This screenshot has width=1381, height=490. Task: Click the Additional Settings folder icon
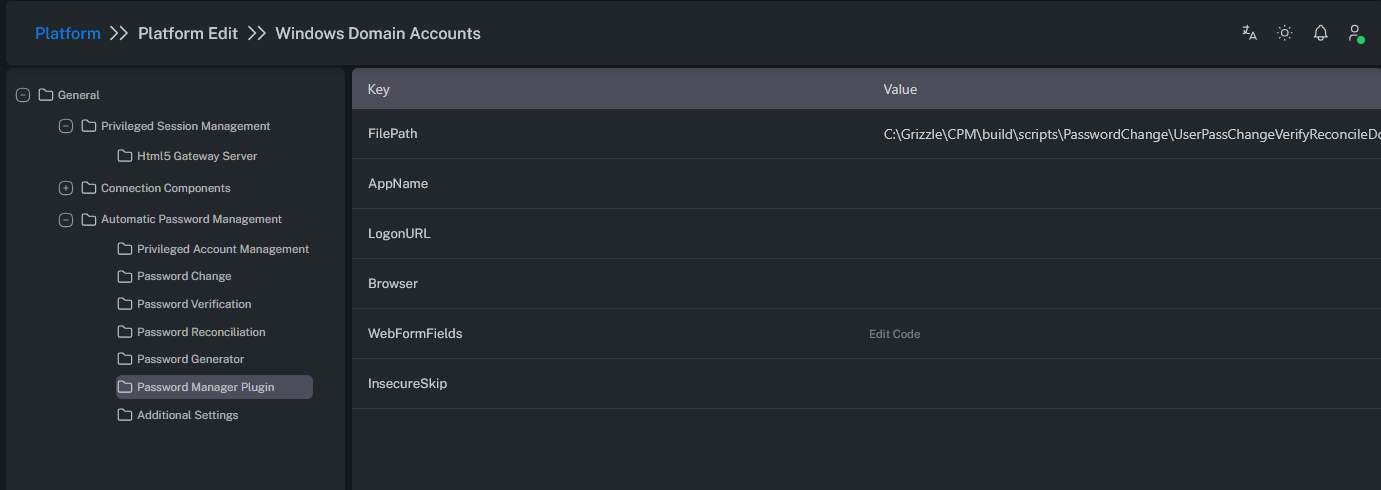(x=125, y=415)
